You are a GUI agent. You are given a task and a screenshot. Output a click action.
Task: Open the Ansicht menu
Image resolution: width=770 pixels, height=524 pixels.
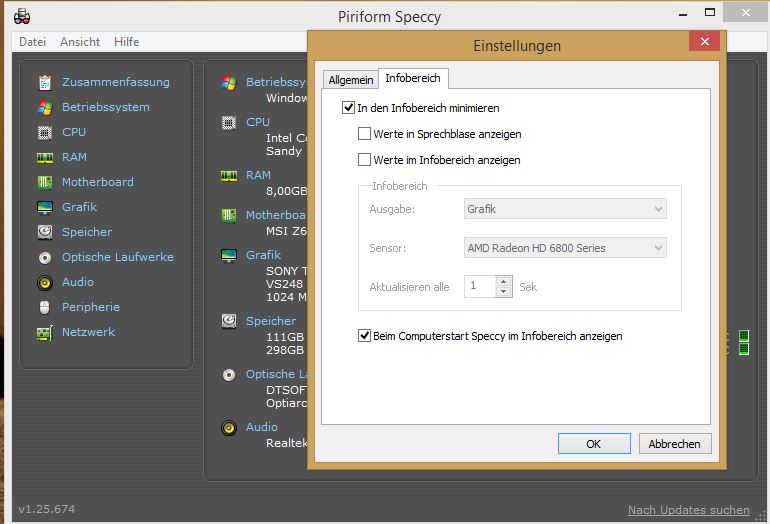coord(80,42)
